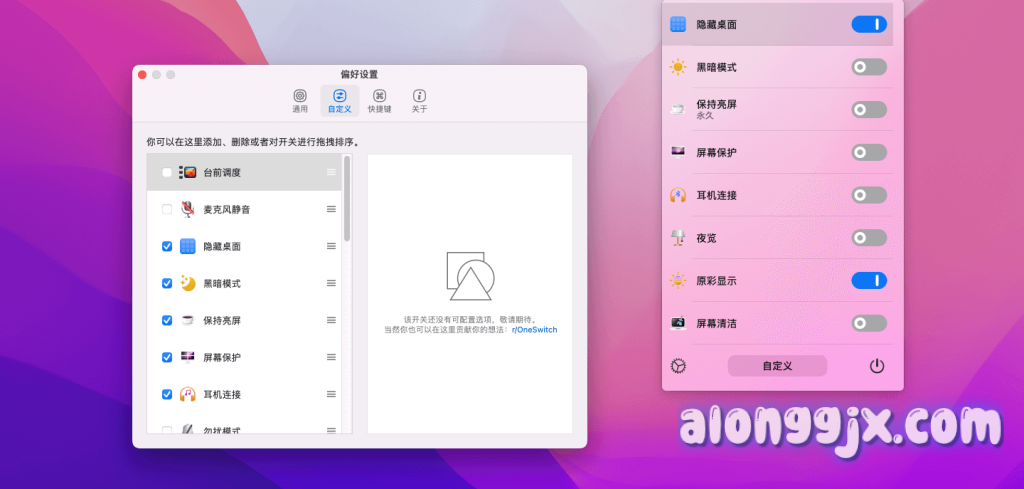Screen dimensions: 1024x489
Task: Click the 黑暗模式 moon icon in list
Action: [x=187, y=283]
